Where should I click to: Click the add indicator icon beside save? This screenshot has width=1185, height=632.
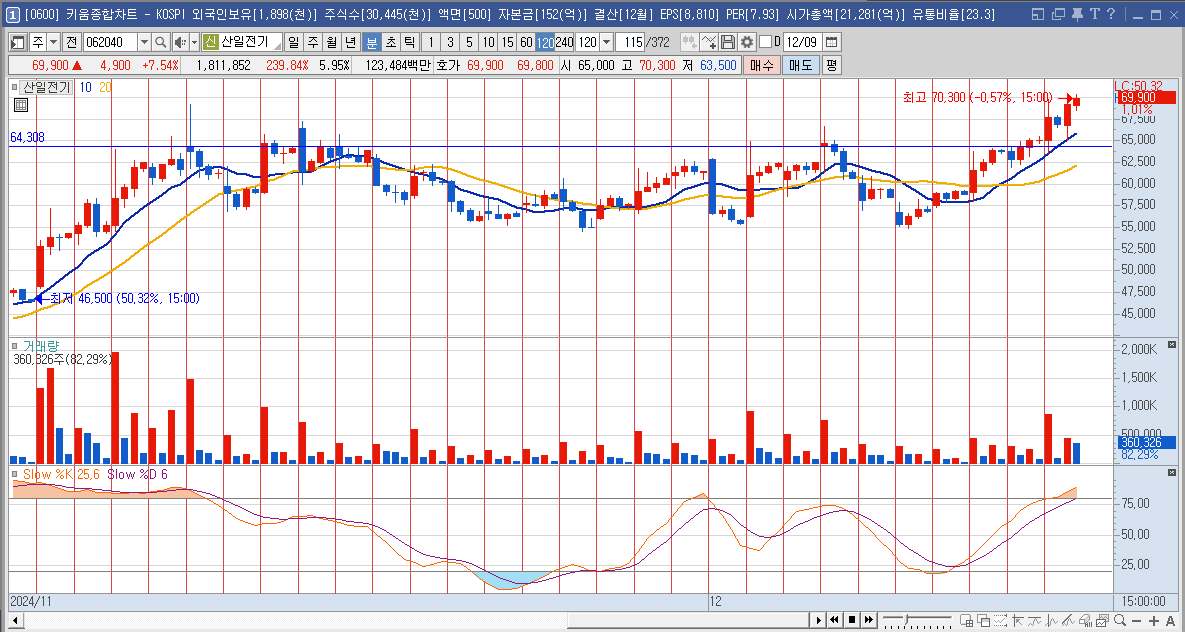[709, 42]
